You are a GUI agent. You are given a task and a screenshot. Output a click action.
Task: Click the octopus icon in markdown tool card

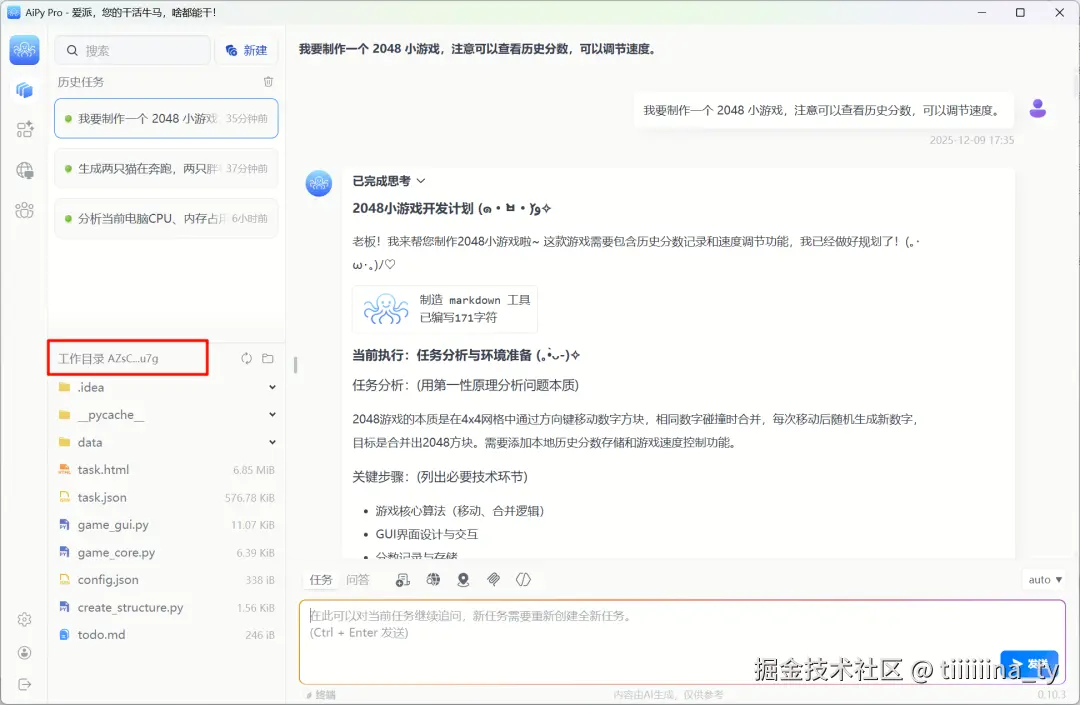coord(386,308)
